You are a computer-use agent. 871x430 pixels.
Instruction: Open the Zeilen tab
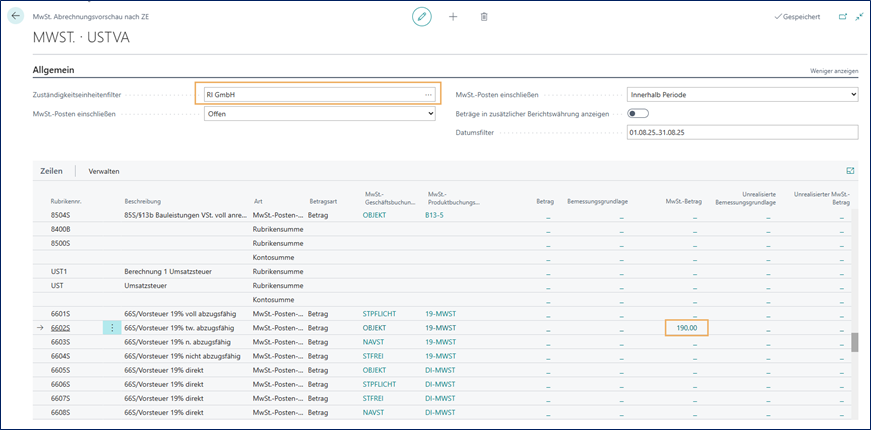click(x=51, y=171)
